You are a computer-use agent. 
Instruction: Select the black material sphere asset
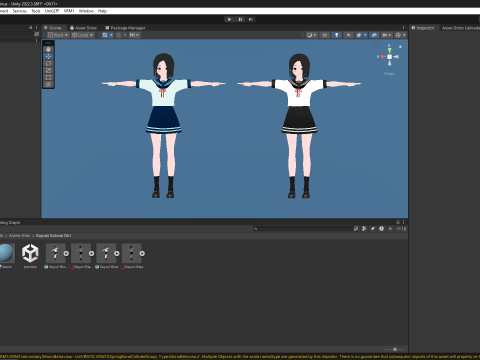7,253
